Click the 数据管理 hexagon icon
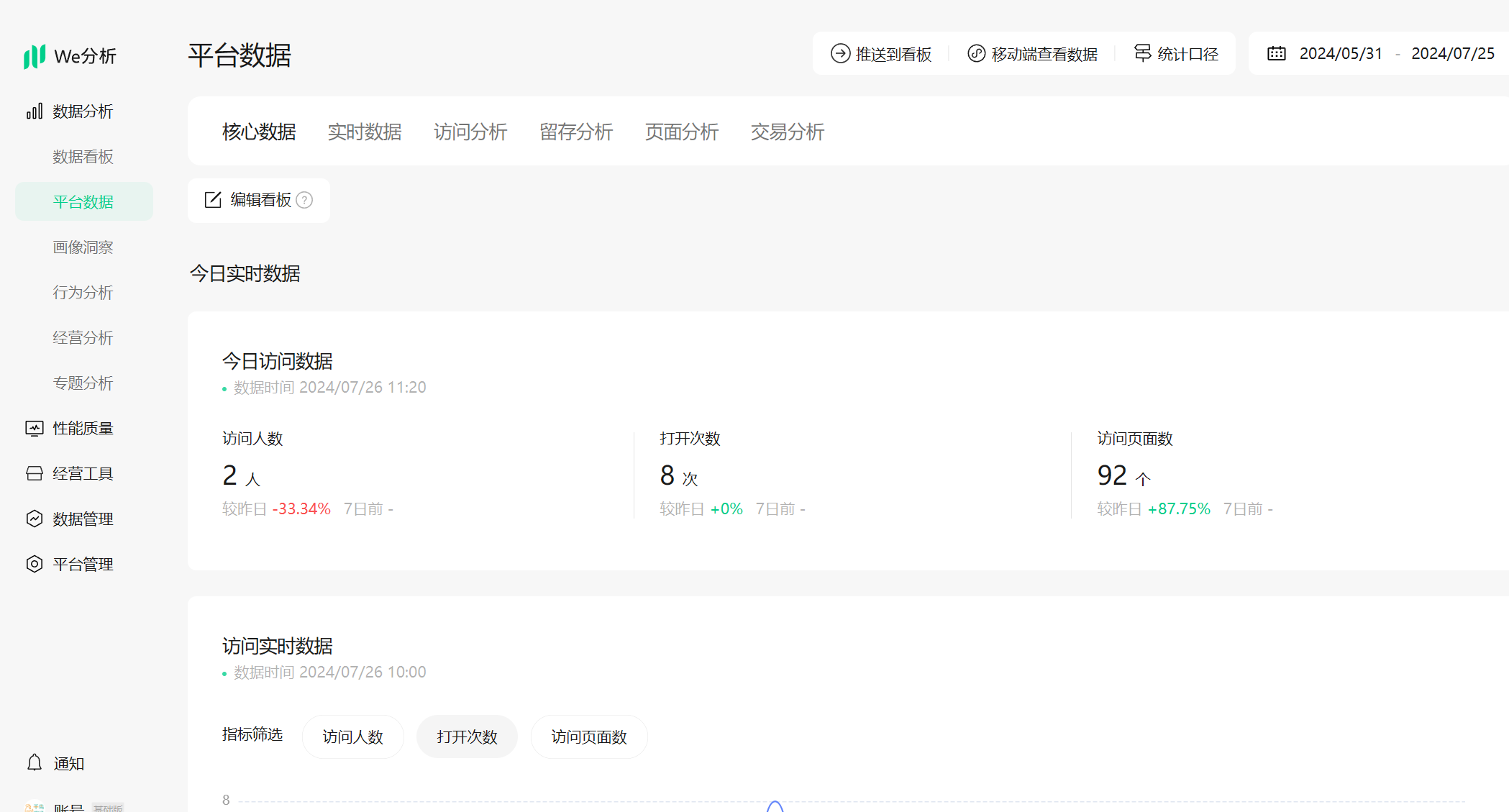Viewport: 1509px width, 812px height. (x=34, y=519)
